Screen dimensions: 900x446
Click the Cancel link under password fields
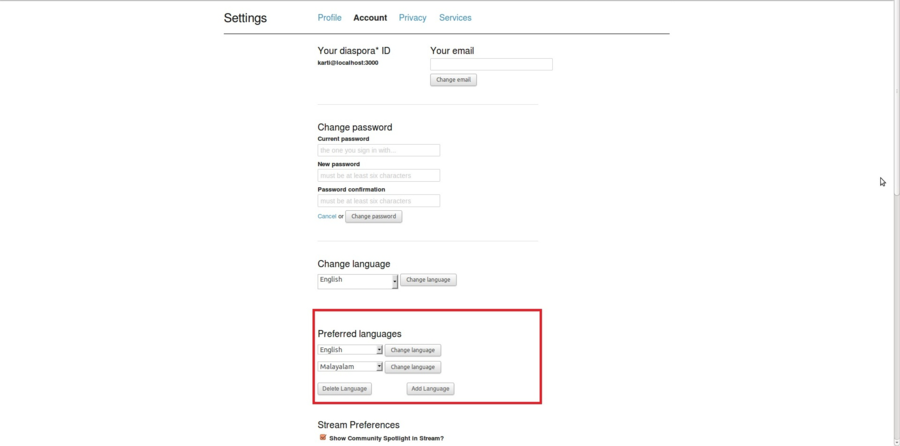pyautogui.click(x=326, y=216)
